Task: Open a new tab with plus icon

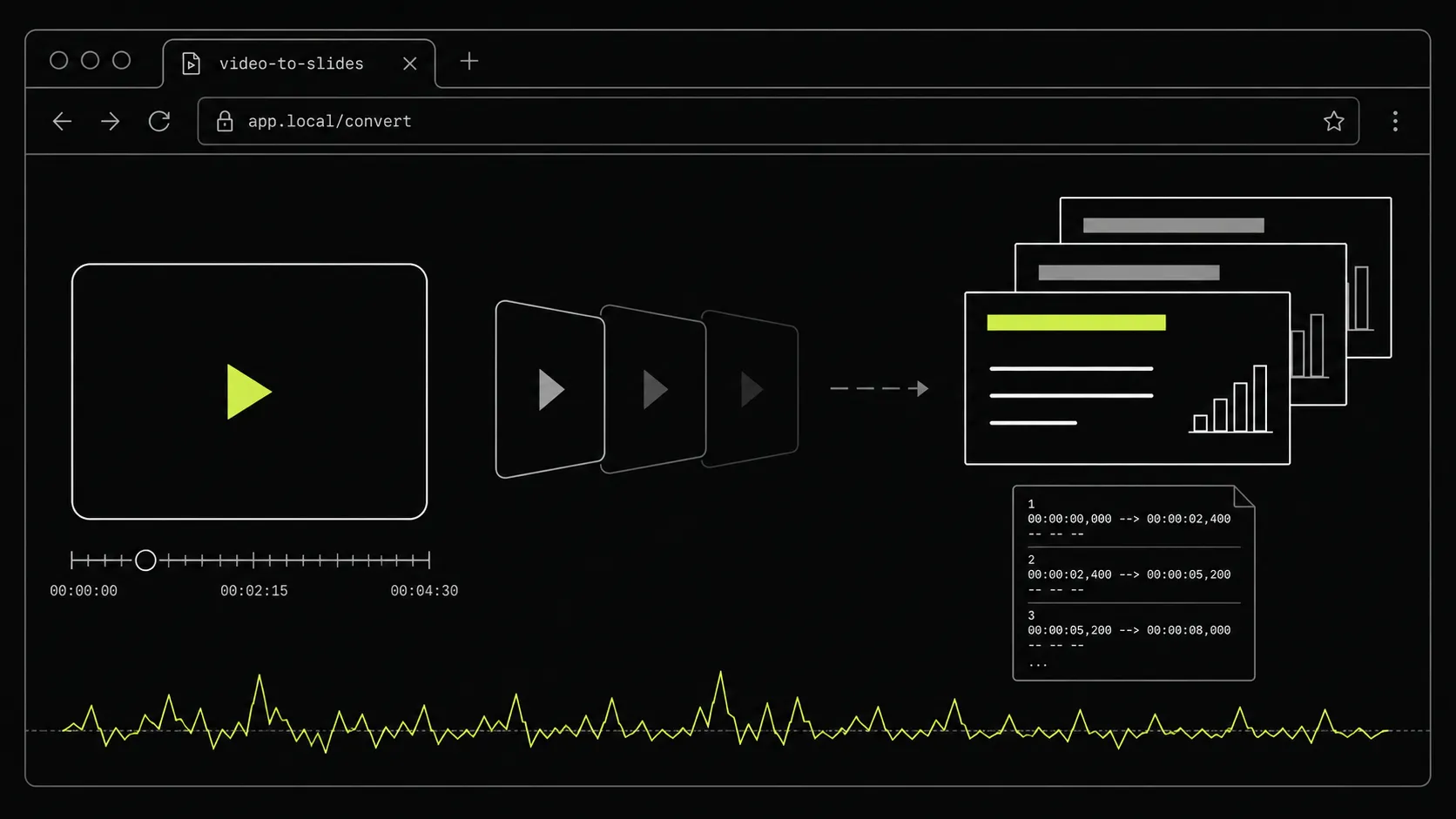Action: [469, 61]
